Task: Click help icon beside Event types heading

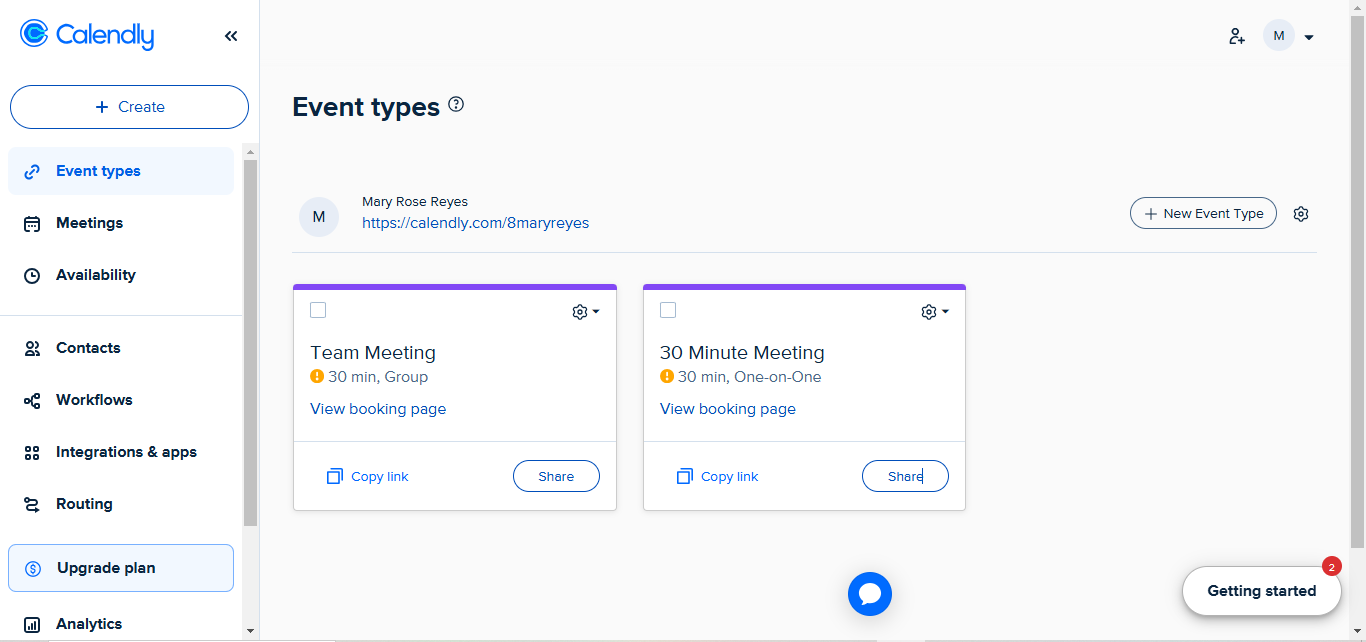Action: [x=456, y=104]
